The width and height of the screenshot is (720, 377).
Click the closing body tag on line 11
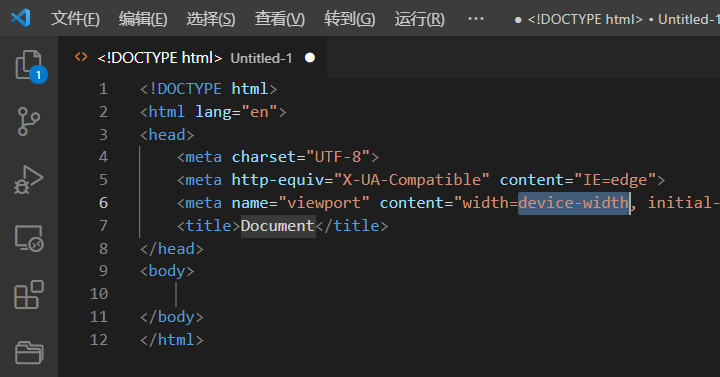(172, 317)
